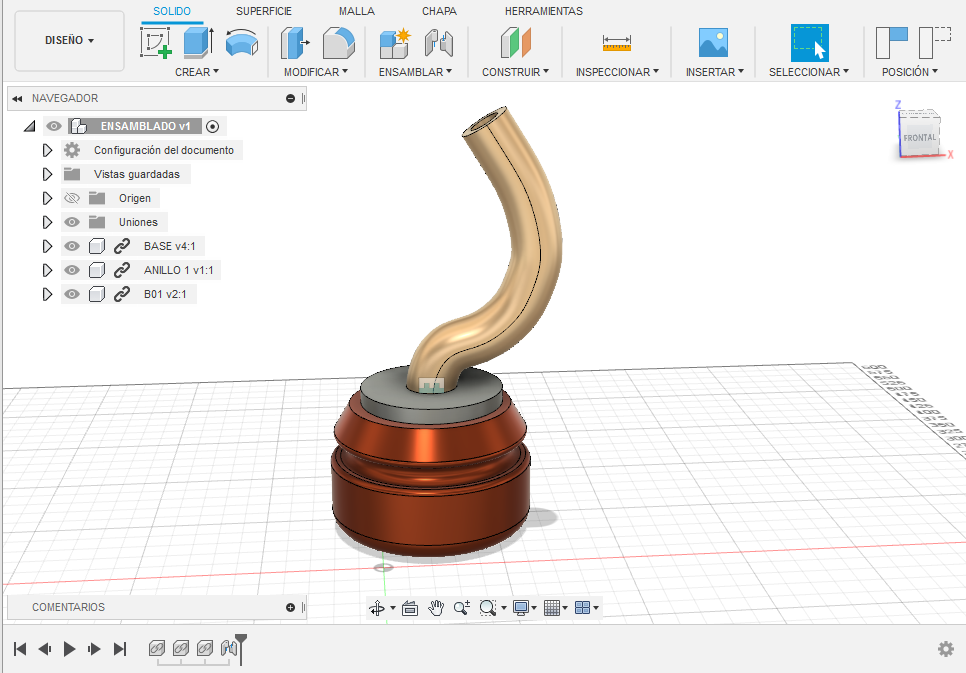Click the Create Sketch icon

click(155, 43)
